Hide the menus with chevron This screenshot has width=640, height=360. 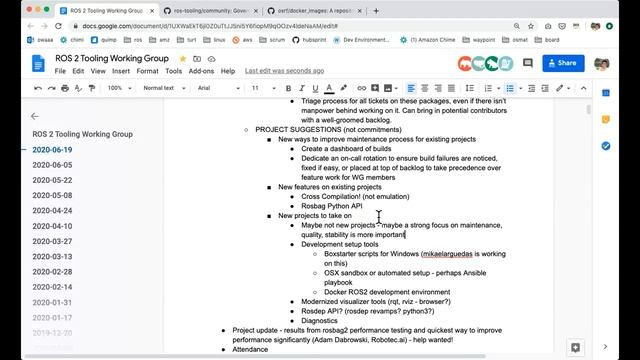tap(583, 88)
